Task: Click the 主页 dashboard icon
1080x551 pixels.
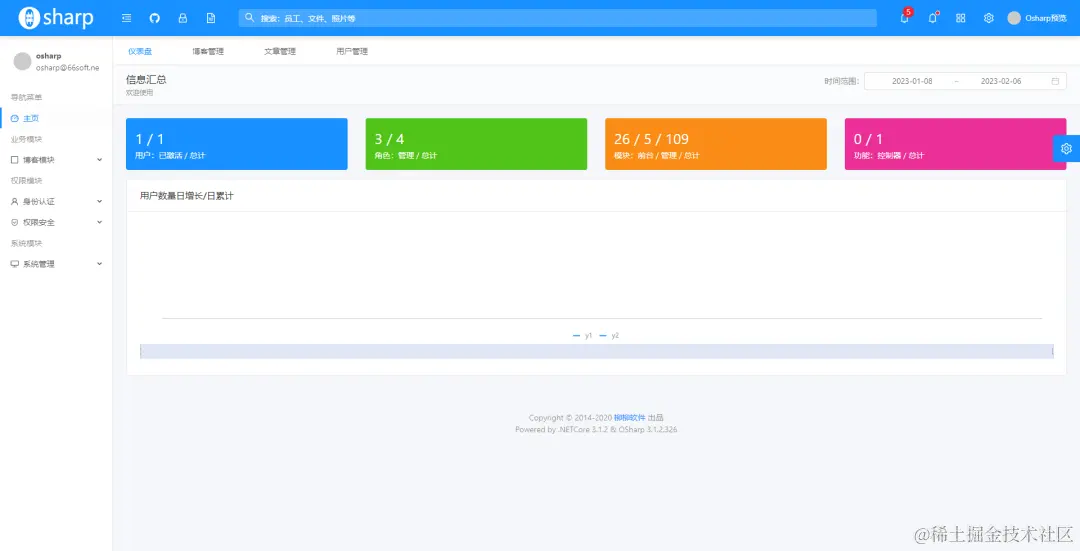Action: (14, 118)
